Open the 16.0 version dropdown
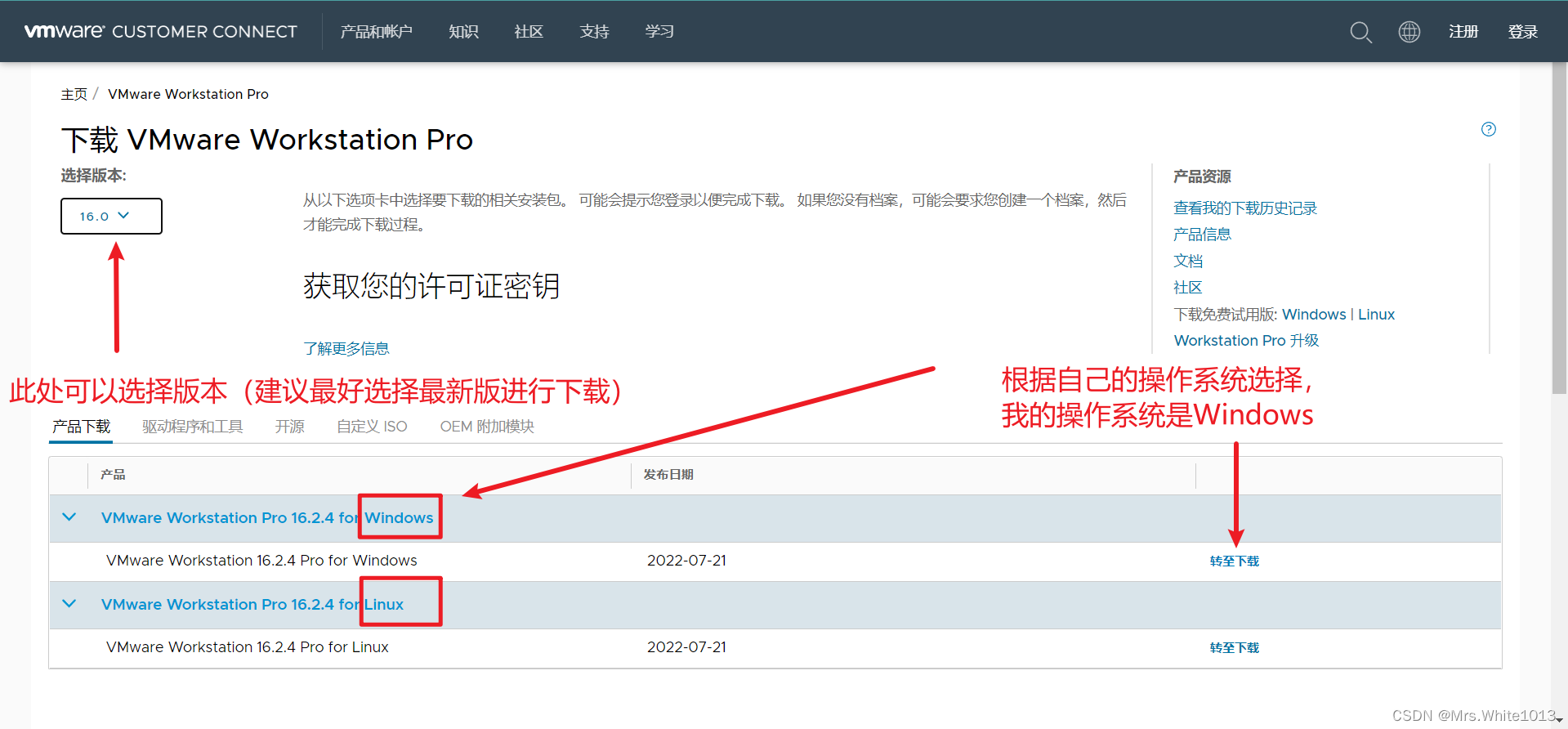The width and height of the screenshot is (1568, 729). click(x=111, y=216)
